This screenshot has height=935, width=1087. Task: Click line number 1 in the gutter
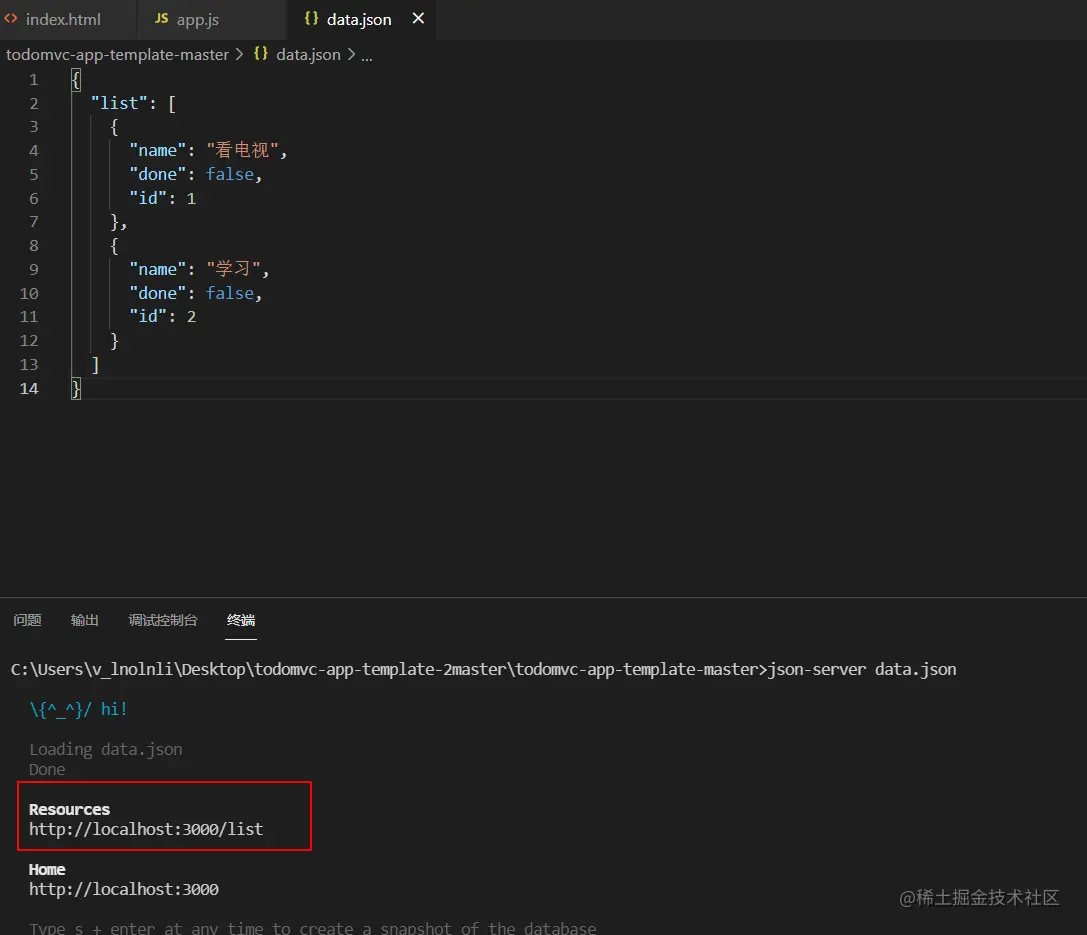click(33, 80)
